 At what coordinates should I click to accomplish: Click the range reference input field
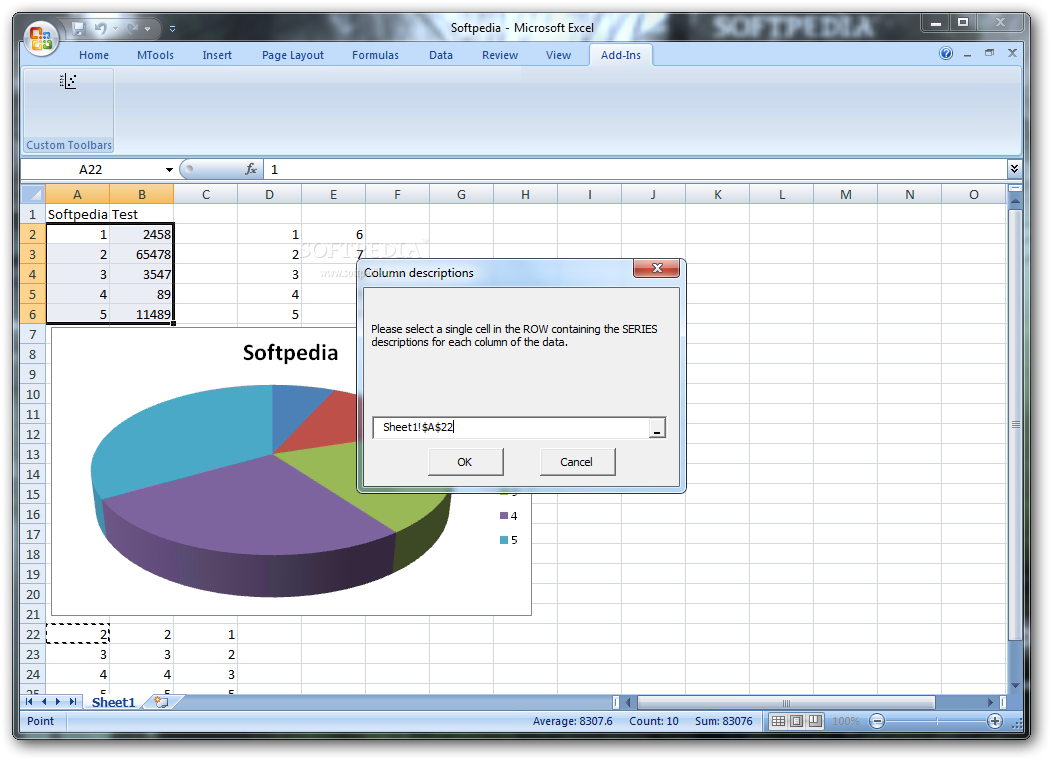[511, 428]
